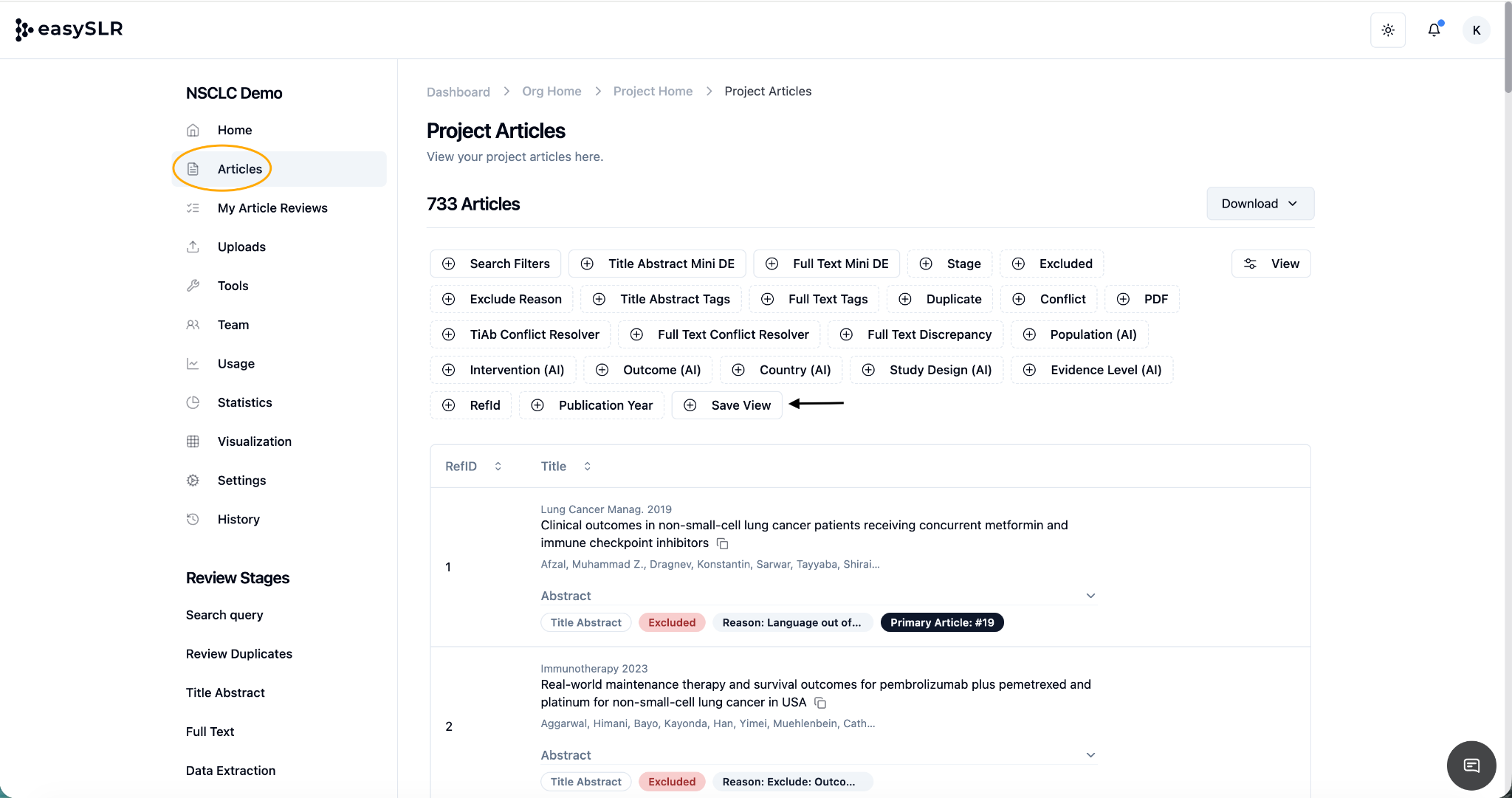Screen dimensions: 1512x798
Task: Open the View options settings
Action: [1271, 264]
